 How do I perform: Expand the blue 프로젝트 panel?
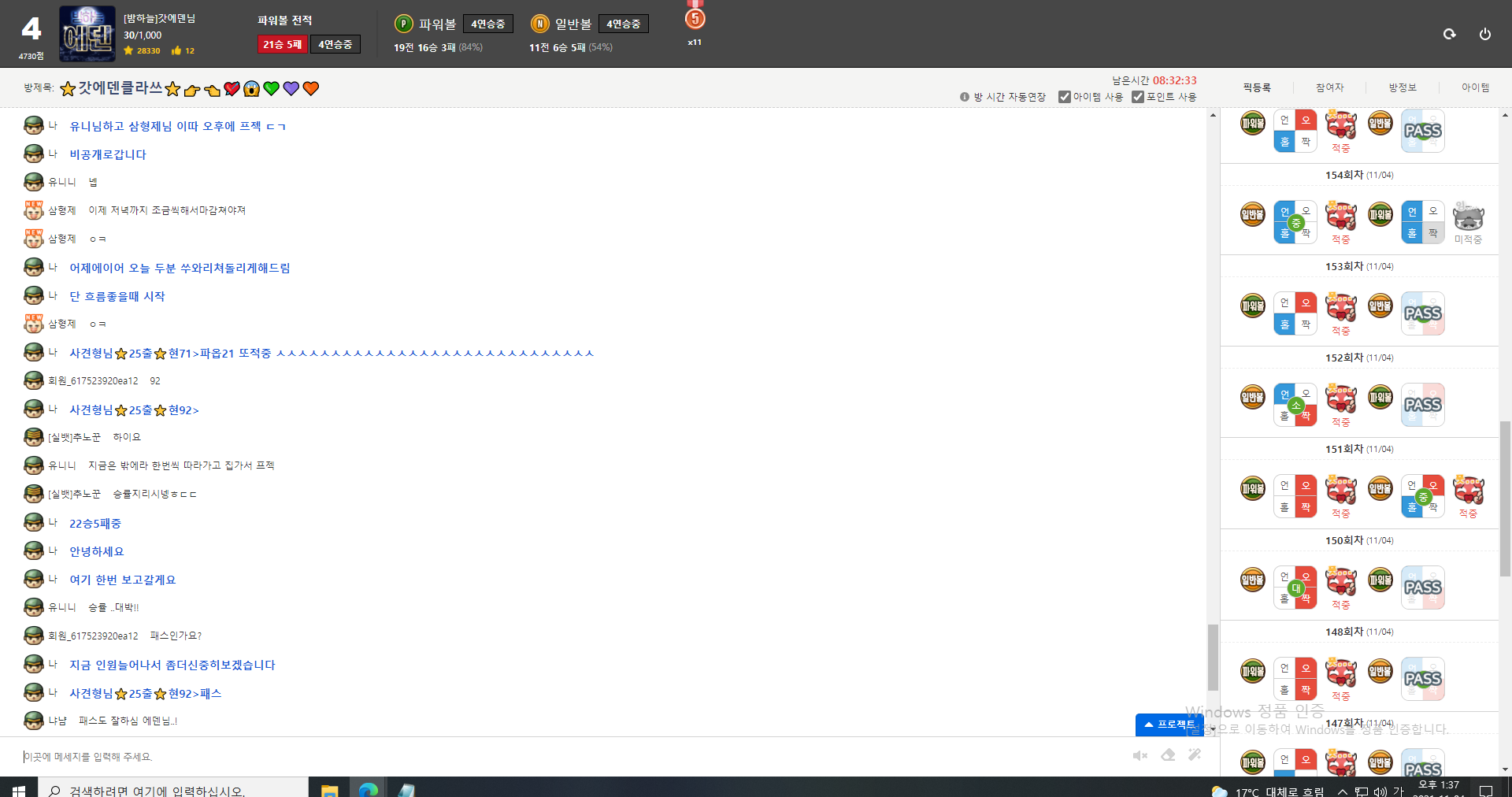[1169, 725]
